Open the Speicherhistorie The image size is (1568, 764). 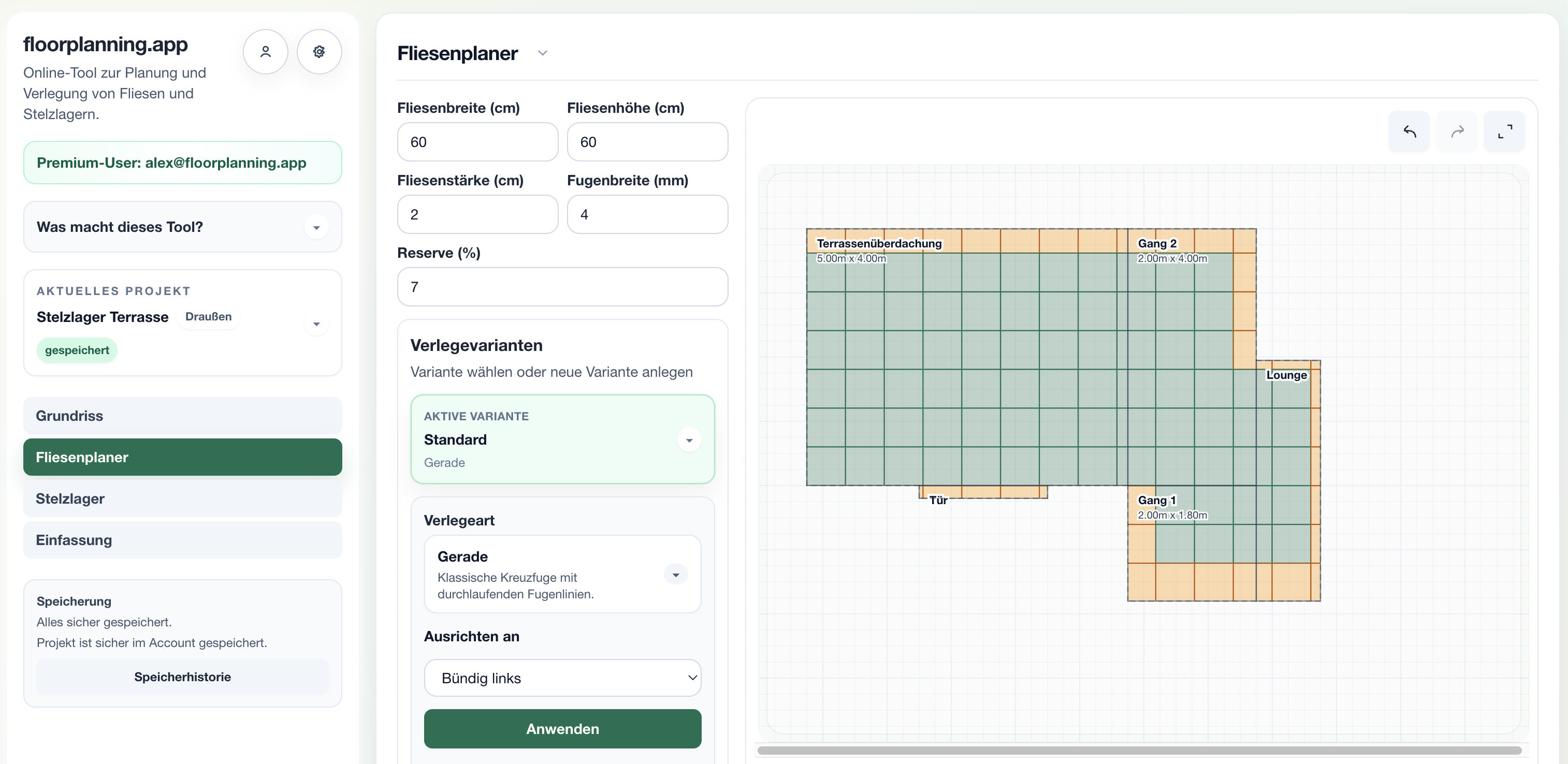[183, 677]
